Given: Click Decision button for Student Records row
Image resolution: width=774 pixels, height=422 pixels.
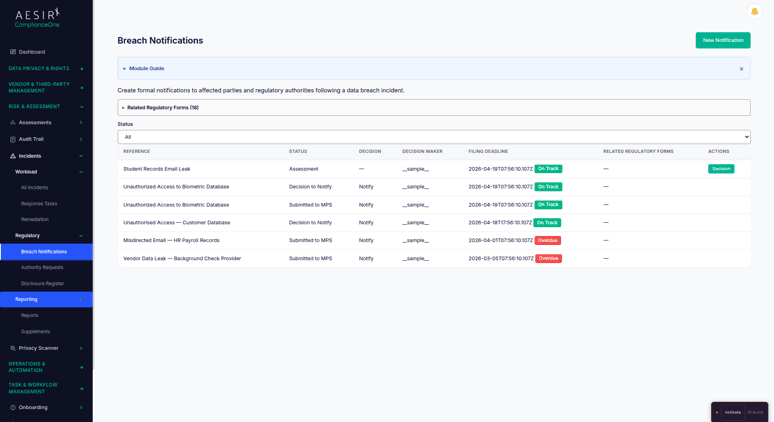Looking at the screenshot, I should tap(721, 169).
